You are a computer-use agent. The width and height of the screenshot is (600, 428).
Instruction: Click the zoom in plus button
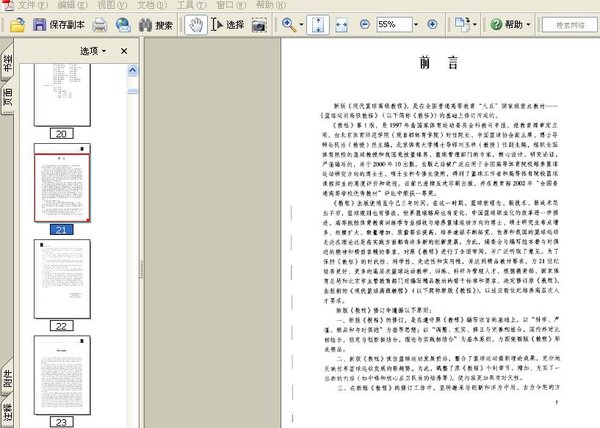click(x=432, y=25)
